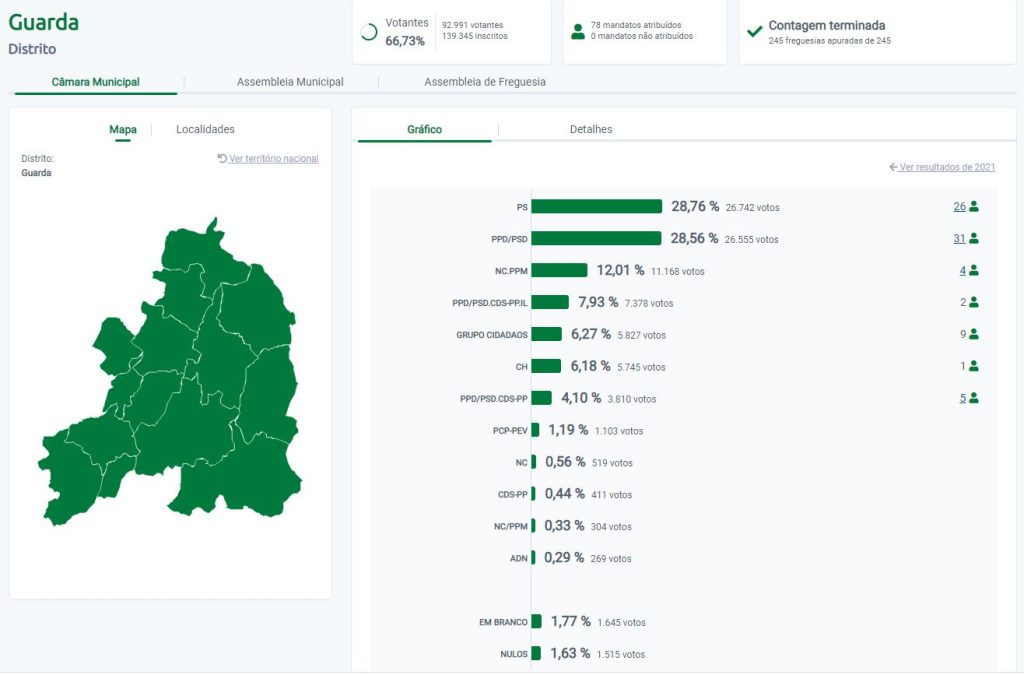This screenshot has width=1024, height=675.
Task: Switch to the Assembleia Municipal tab
Action: tap(290, 82)
